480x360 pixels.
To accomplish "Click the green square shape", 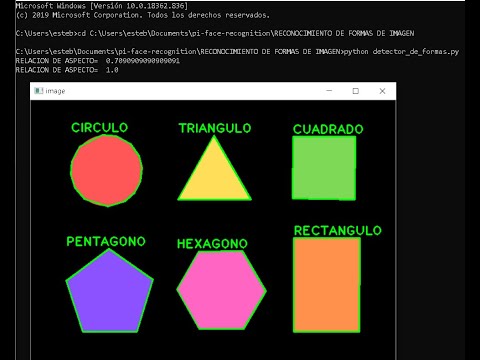I will [x=324, y=168].
